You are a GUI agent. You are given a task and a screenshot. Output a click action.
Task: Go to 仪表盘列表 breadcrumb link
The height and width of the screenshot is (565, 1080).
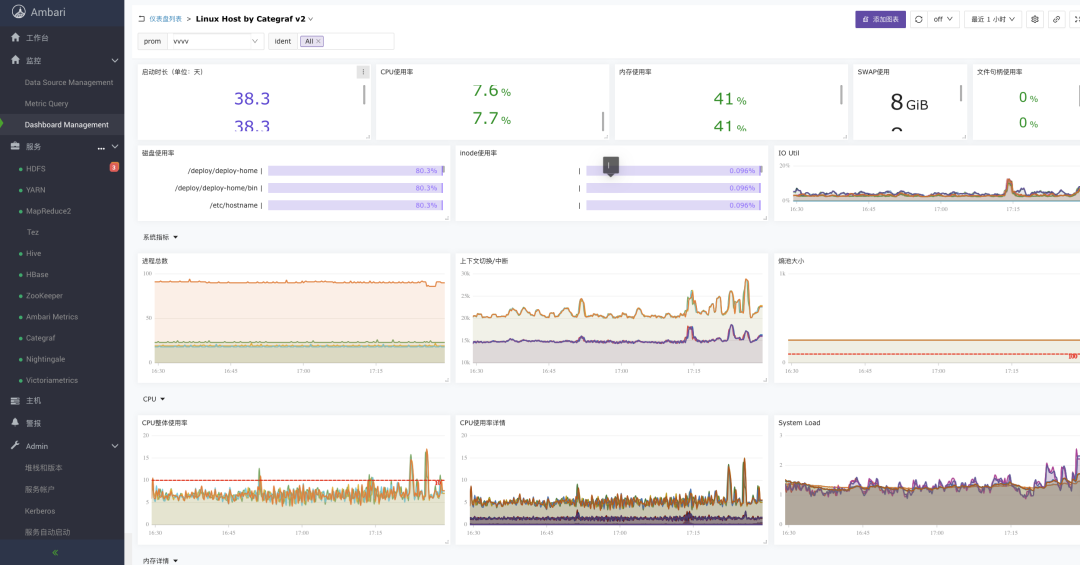[165, 19]
